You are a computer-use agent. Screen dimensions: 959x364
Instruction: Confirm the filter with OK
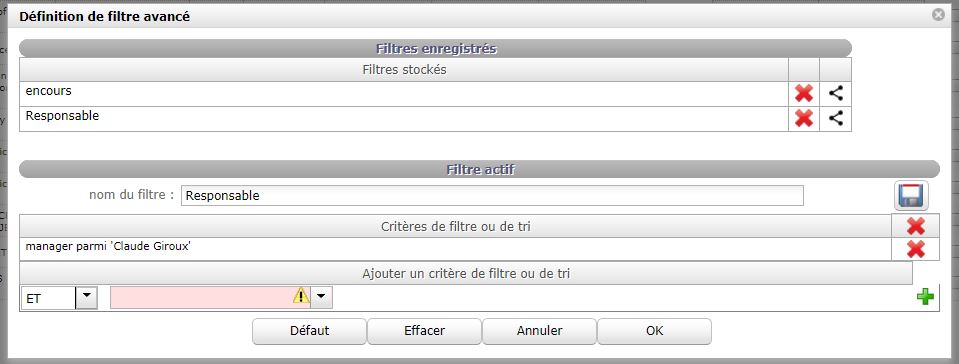(x=654, y=331)
